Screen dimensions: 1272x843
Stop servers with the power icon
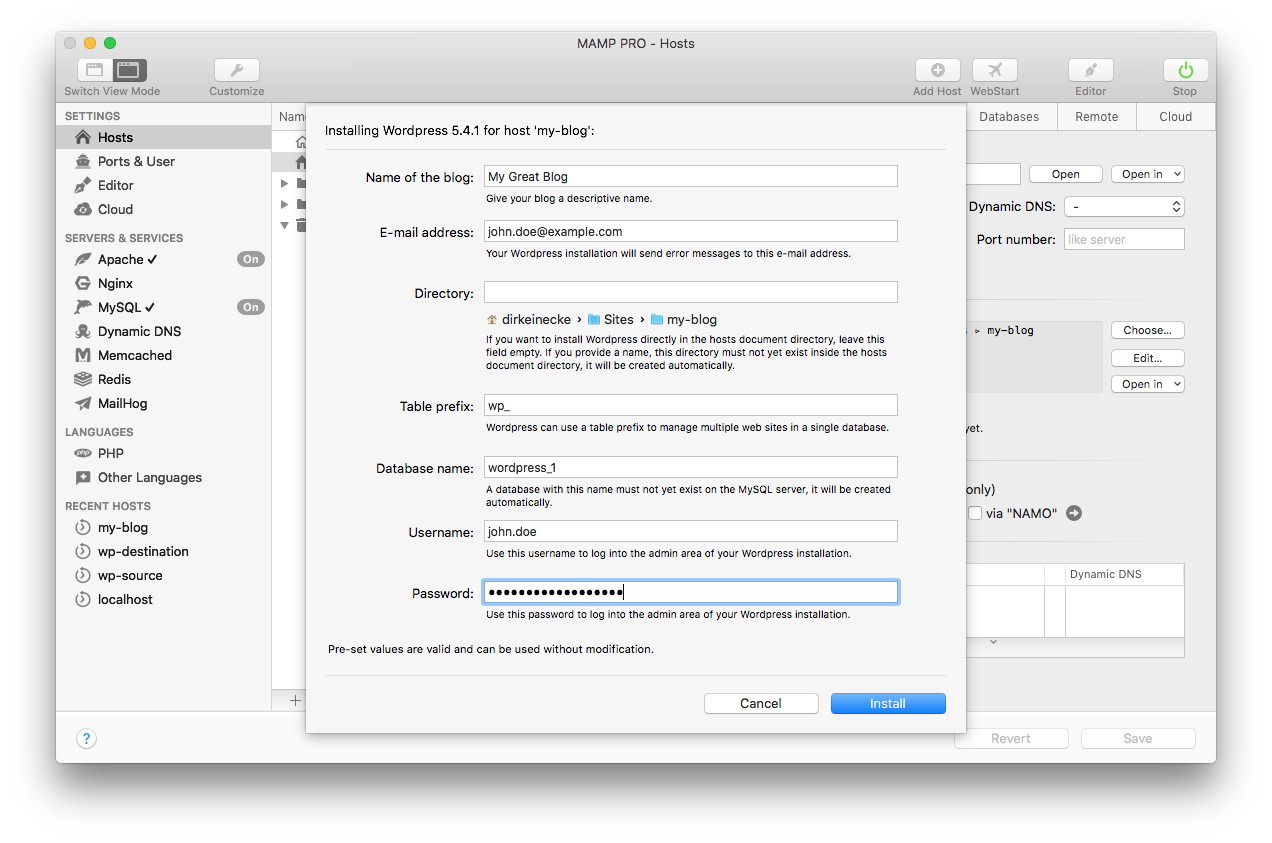tap(1185, 70)
